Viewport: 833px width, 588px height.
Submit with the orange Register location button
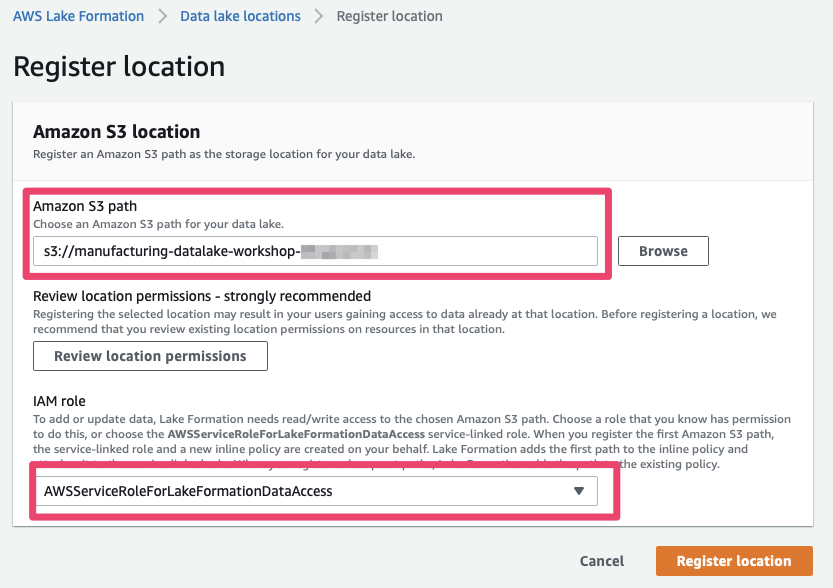[734, 561]
